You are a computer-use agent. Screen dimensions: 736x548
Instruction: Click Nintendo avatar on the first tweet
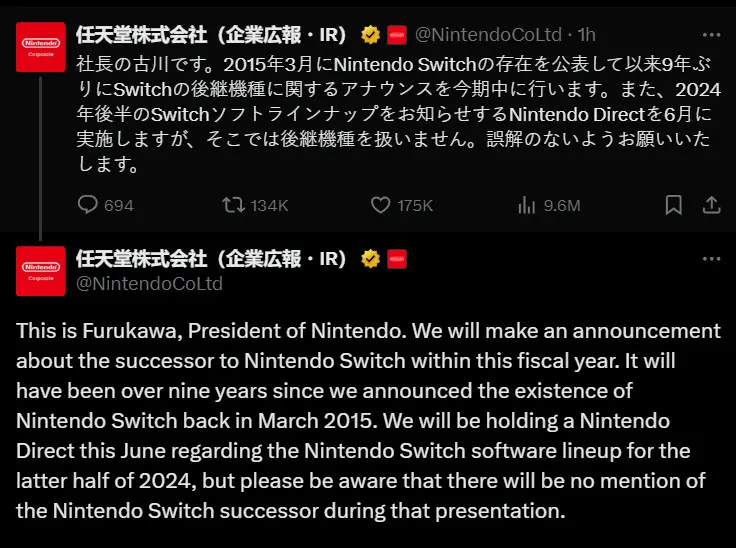pyautogui.click(x=41, y=47)
